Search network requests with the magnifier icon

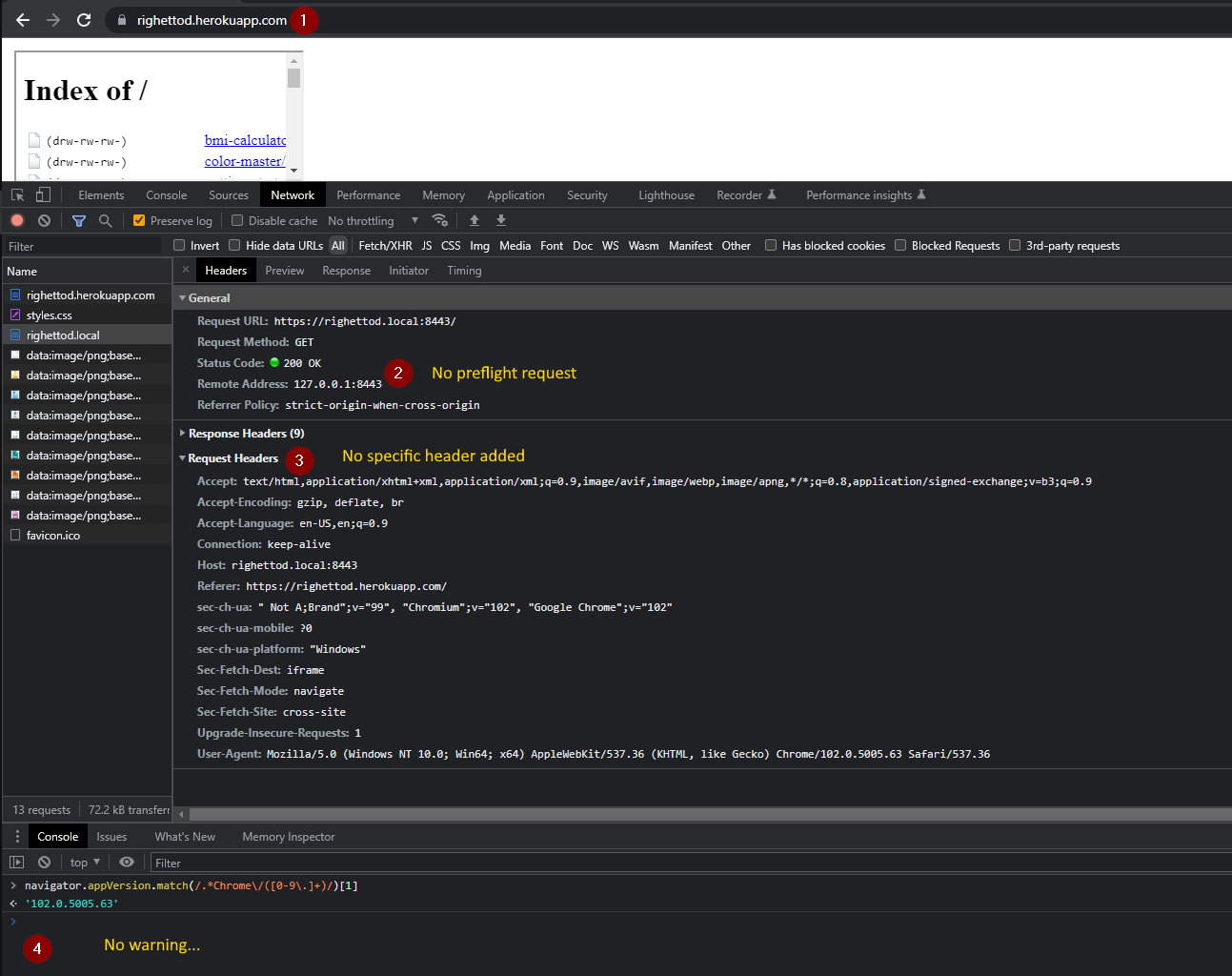(105, 220)
